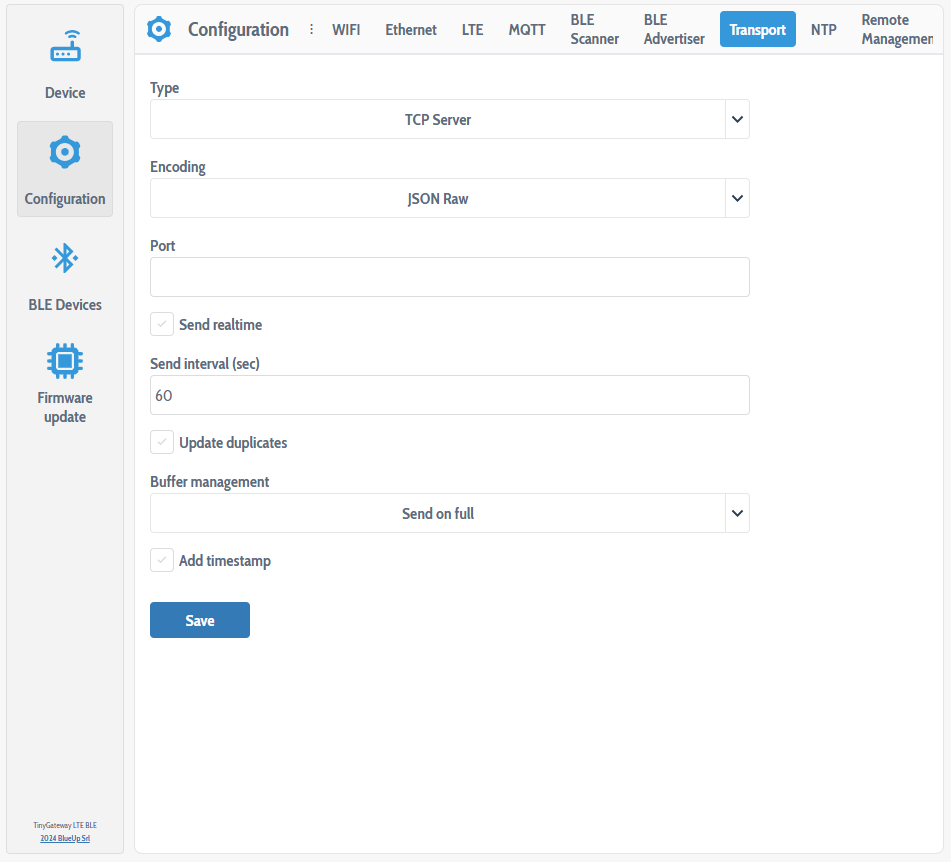951x862 pixels.
Task: Toggle the Add timestamp checkbox
Action: coord(162,561)
